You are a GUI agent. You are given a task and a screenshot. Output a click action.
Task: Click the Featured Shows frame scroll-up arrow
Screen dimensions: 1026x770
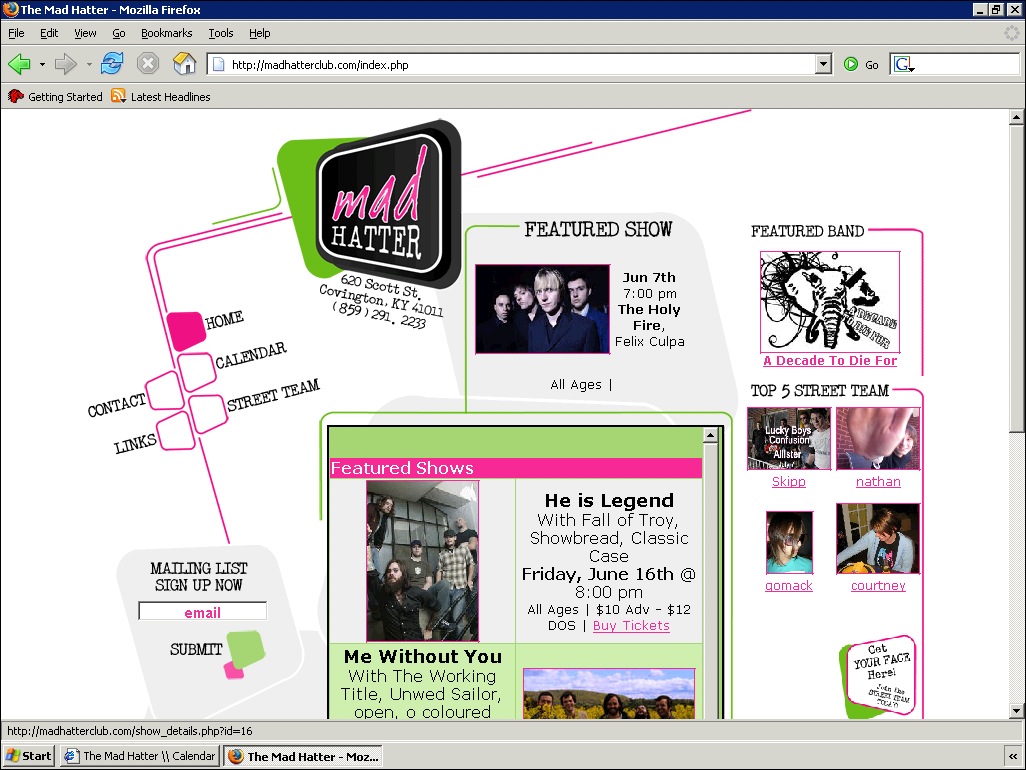[x=711, y=434]
